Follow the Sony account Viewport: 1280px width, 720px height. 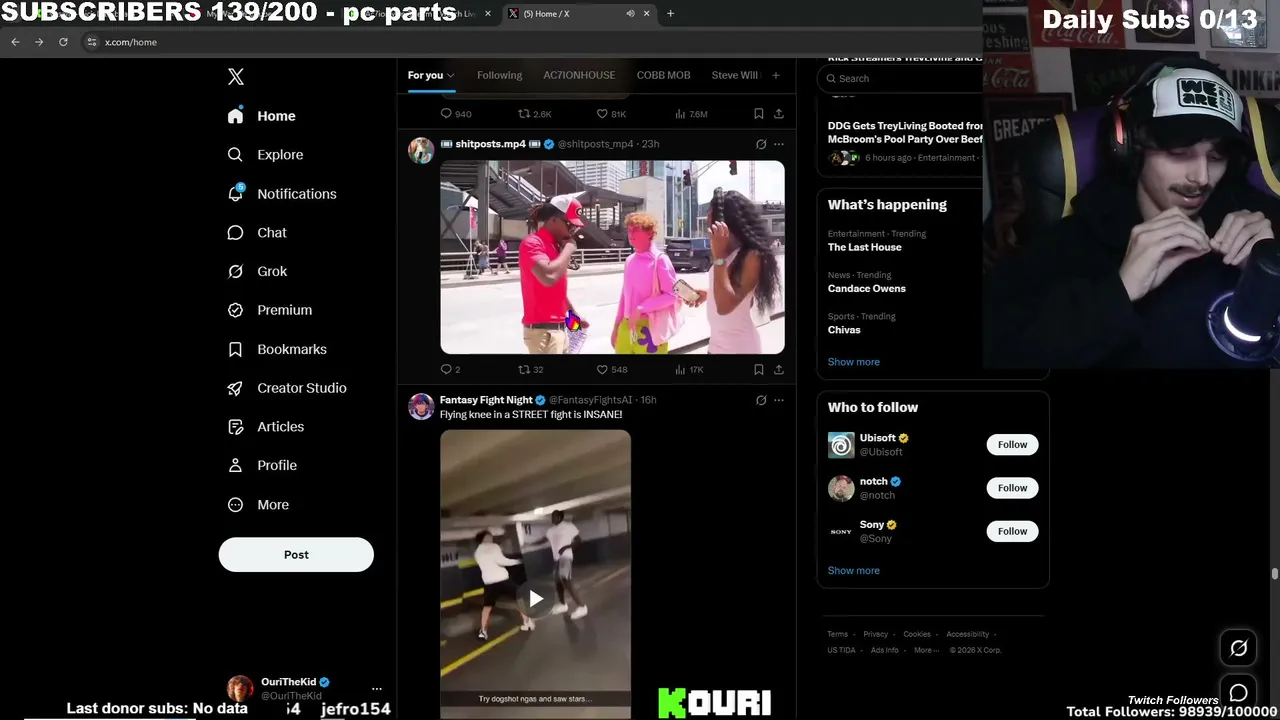1012,531
